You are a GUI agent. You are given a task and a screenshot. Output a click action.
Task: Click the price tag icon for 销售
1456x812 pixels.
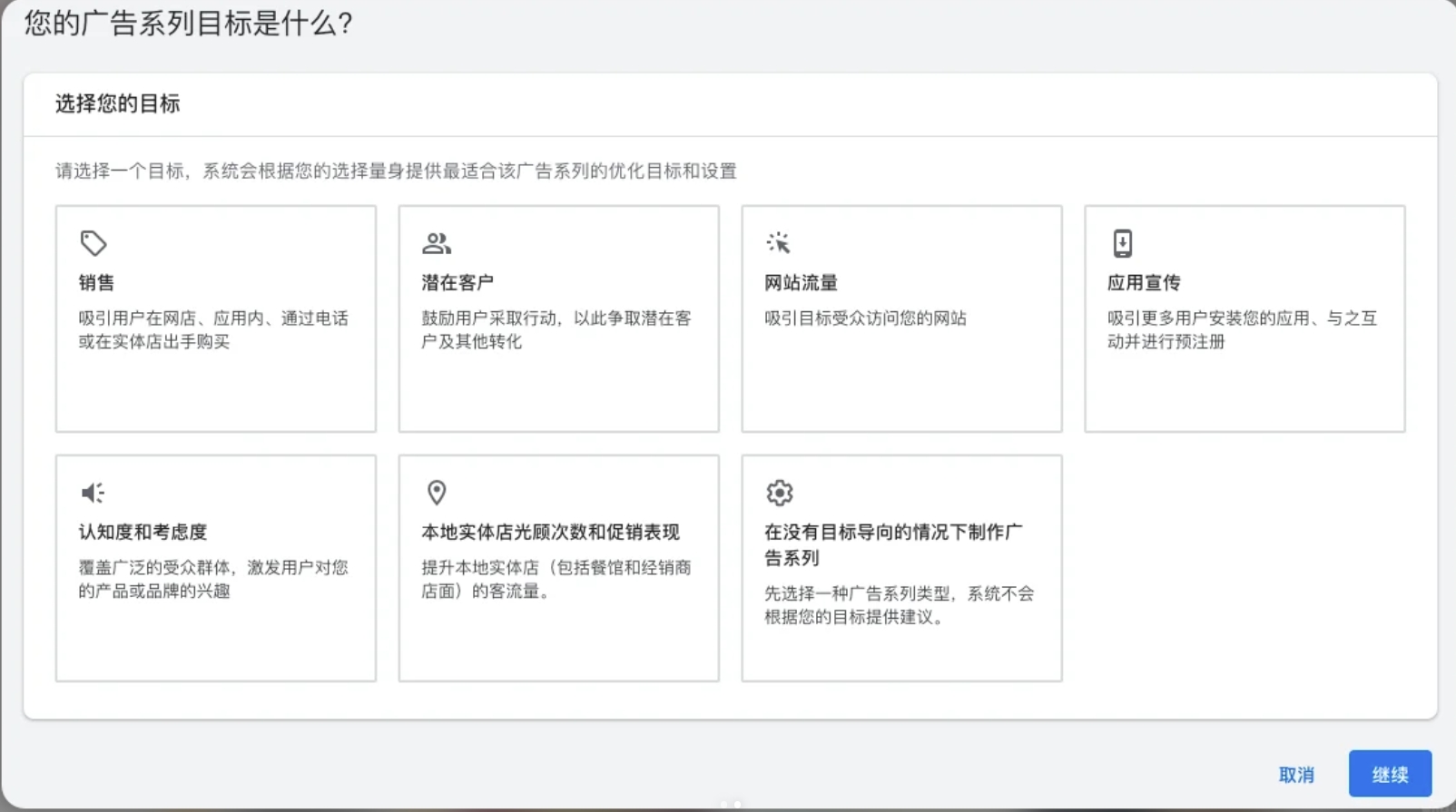(x=93, y=243)
